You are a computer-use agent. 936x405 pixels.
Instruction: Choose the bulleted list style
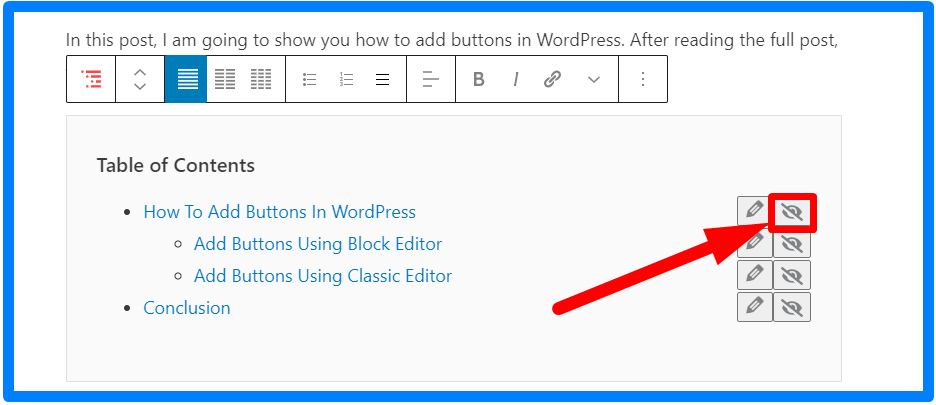coord(309,79)
